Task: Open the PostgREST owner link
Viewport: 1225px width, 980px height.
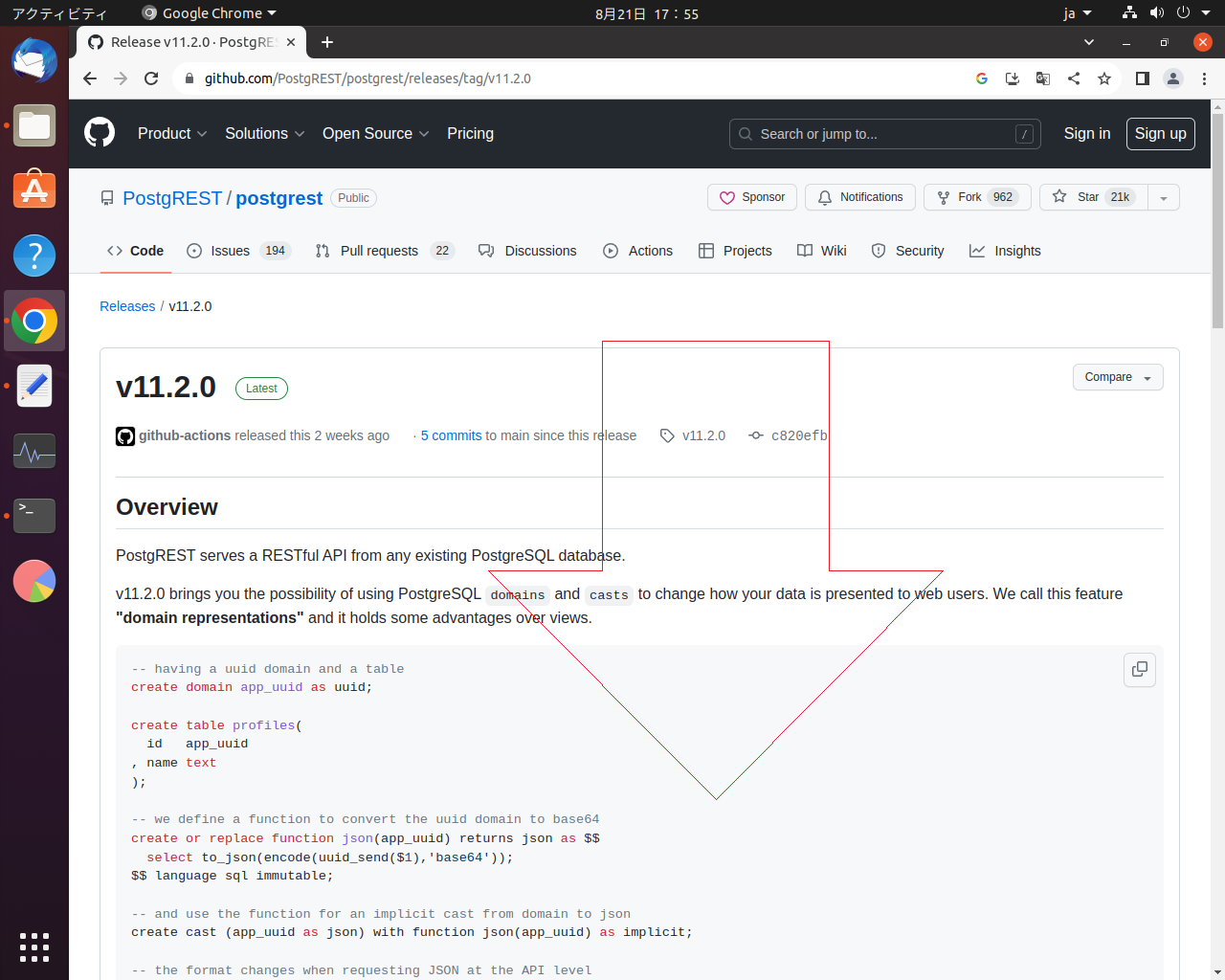Action: 172,198
